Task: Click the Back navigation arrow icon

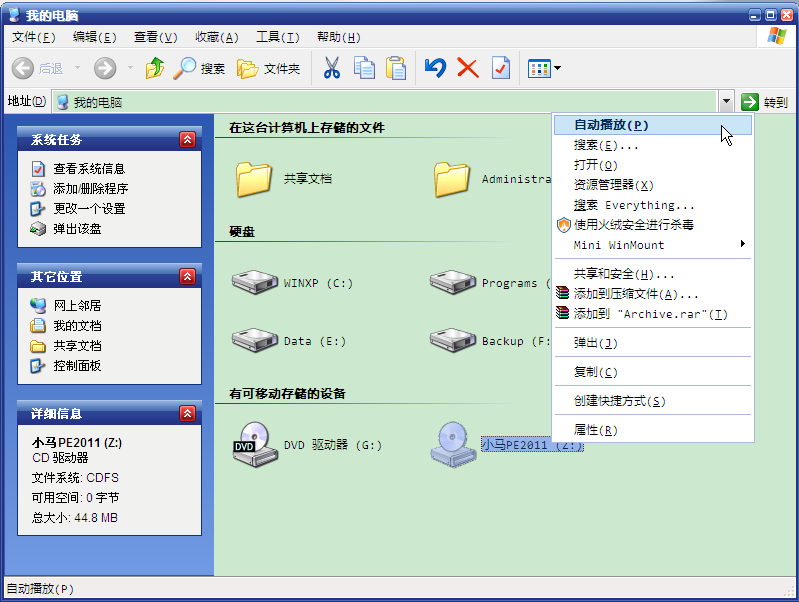Action: [x=23, y=68]
